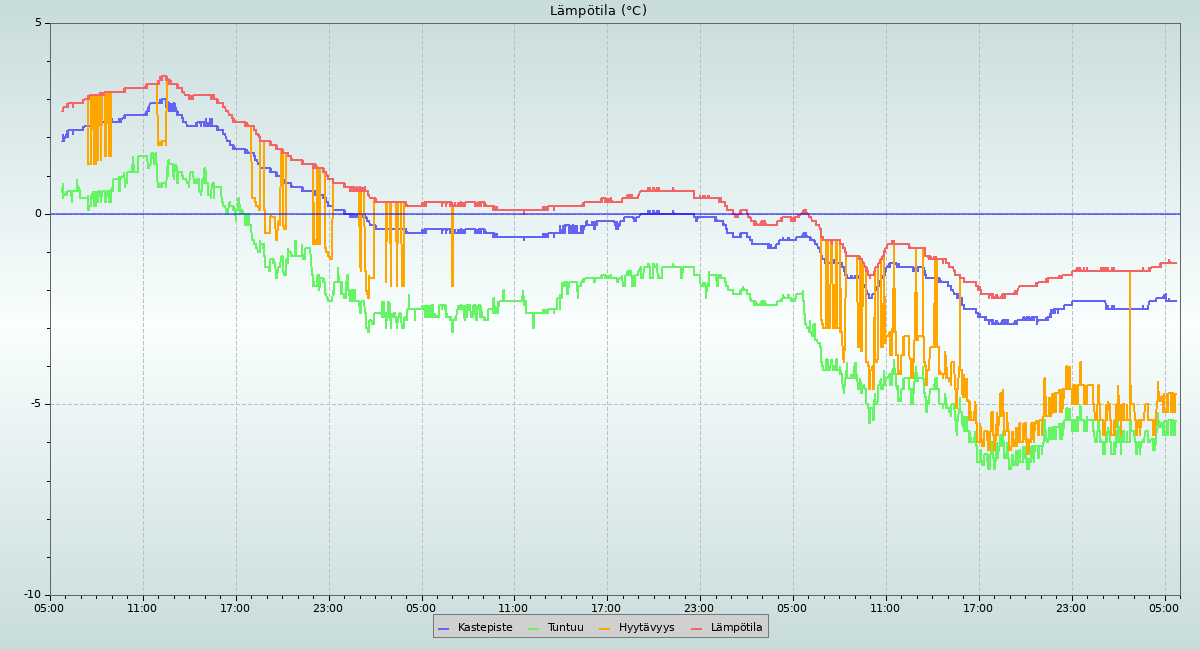Click the orange Hyytävyys legend line marker

coord(605,628)
